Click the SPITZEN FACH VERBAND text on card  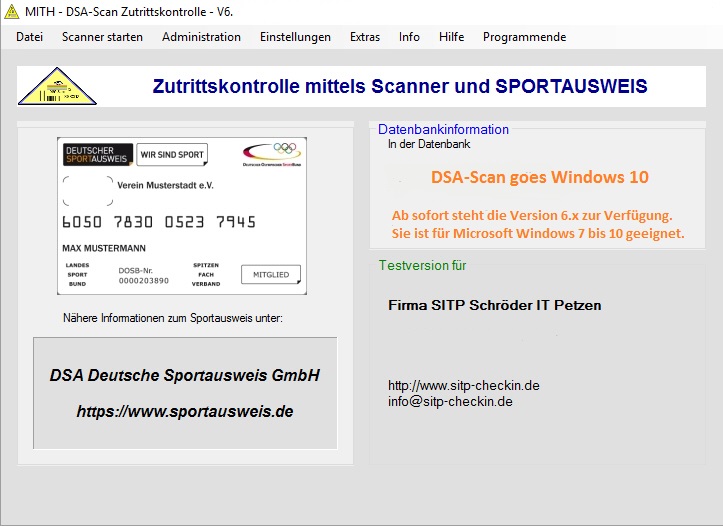coord(206,275)
